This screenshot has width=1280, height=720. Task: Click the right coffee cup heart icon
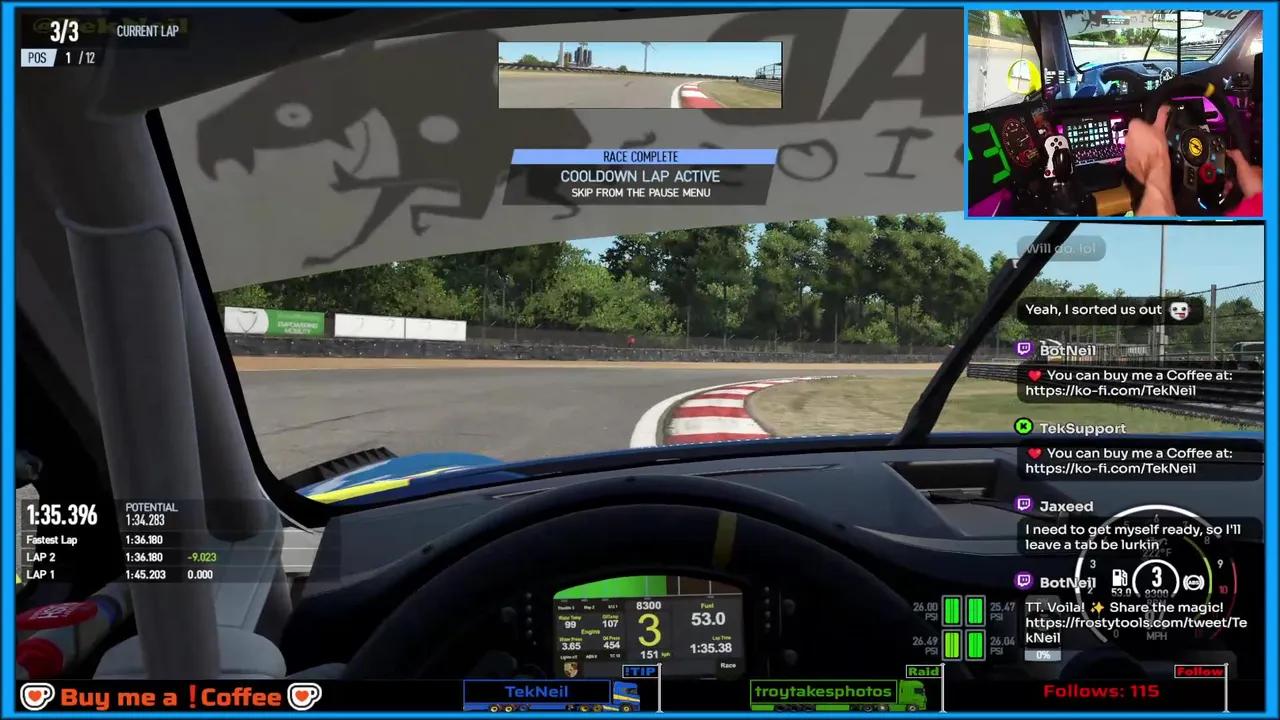tap(304, 696)
